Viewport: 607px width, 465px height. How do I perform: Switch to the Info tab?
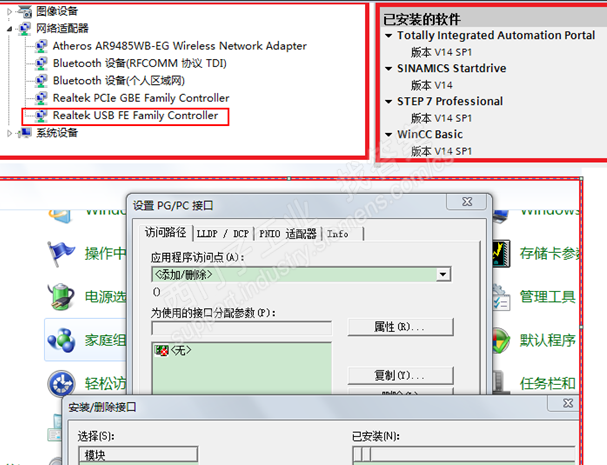[x=338, y=234]
